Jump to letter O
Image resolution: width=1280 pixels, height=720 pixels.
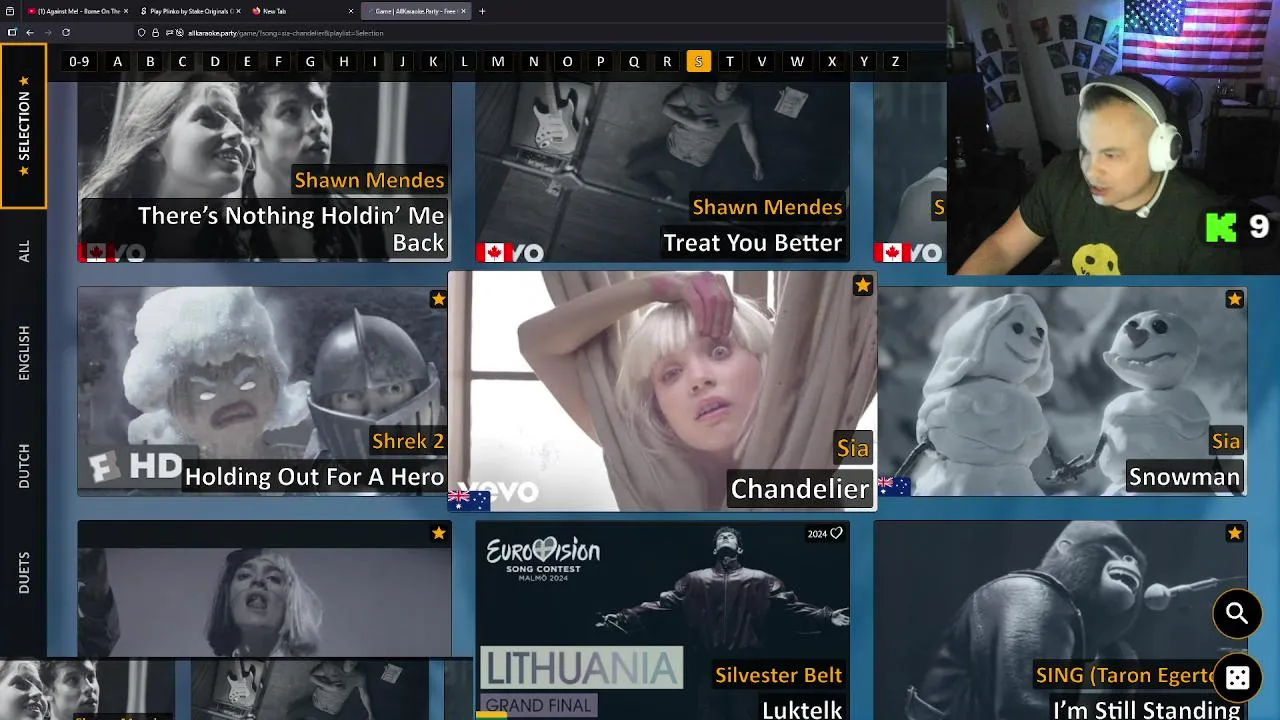(567, 62)
